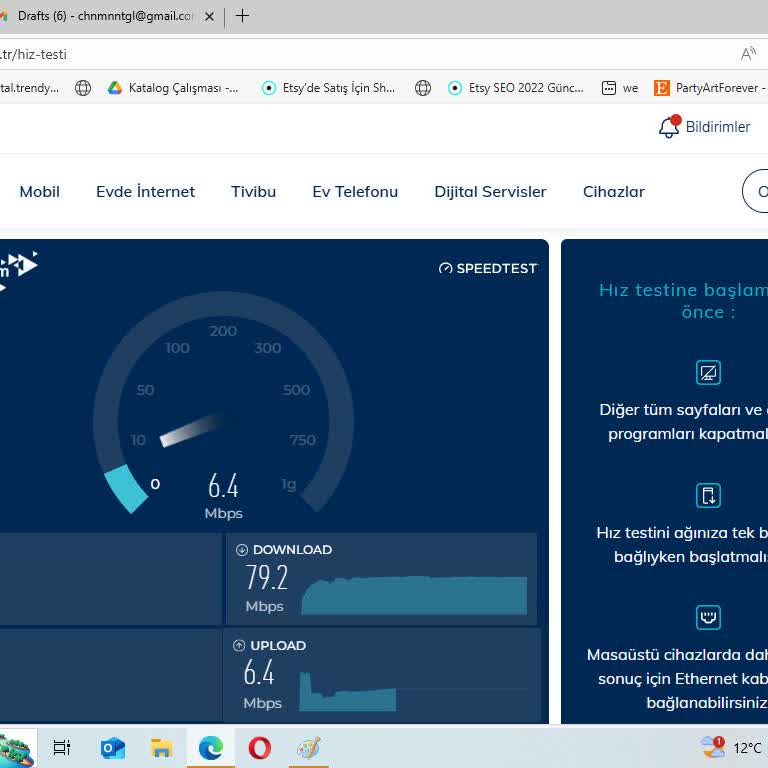Open the Cihazlar navigation menu
The width and height of the screenshot is (768, 768).
pyautogui.click(x=613, y=191)
